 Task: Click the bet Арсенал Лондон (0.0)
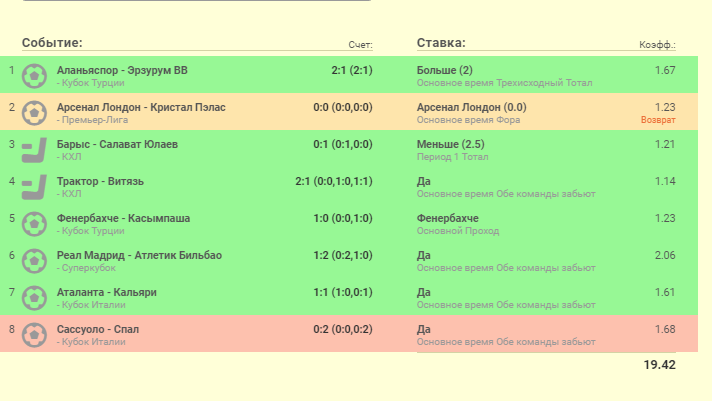[x=472, y=108]
